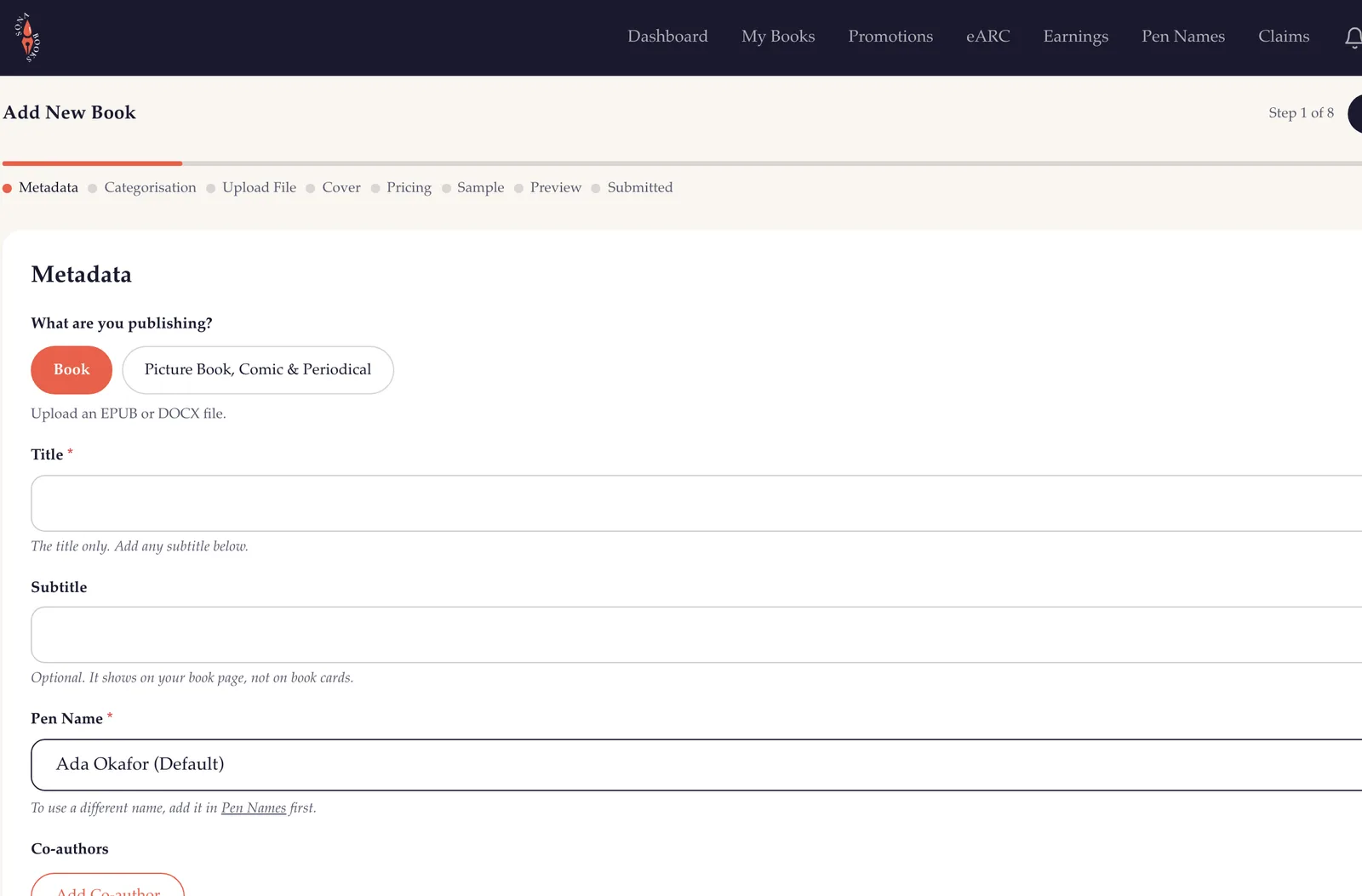View the Earnings page

1076,37
